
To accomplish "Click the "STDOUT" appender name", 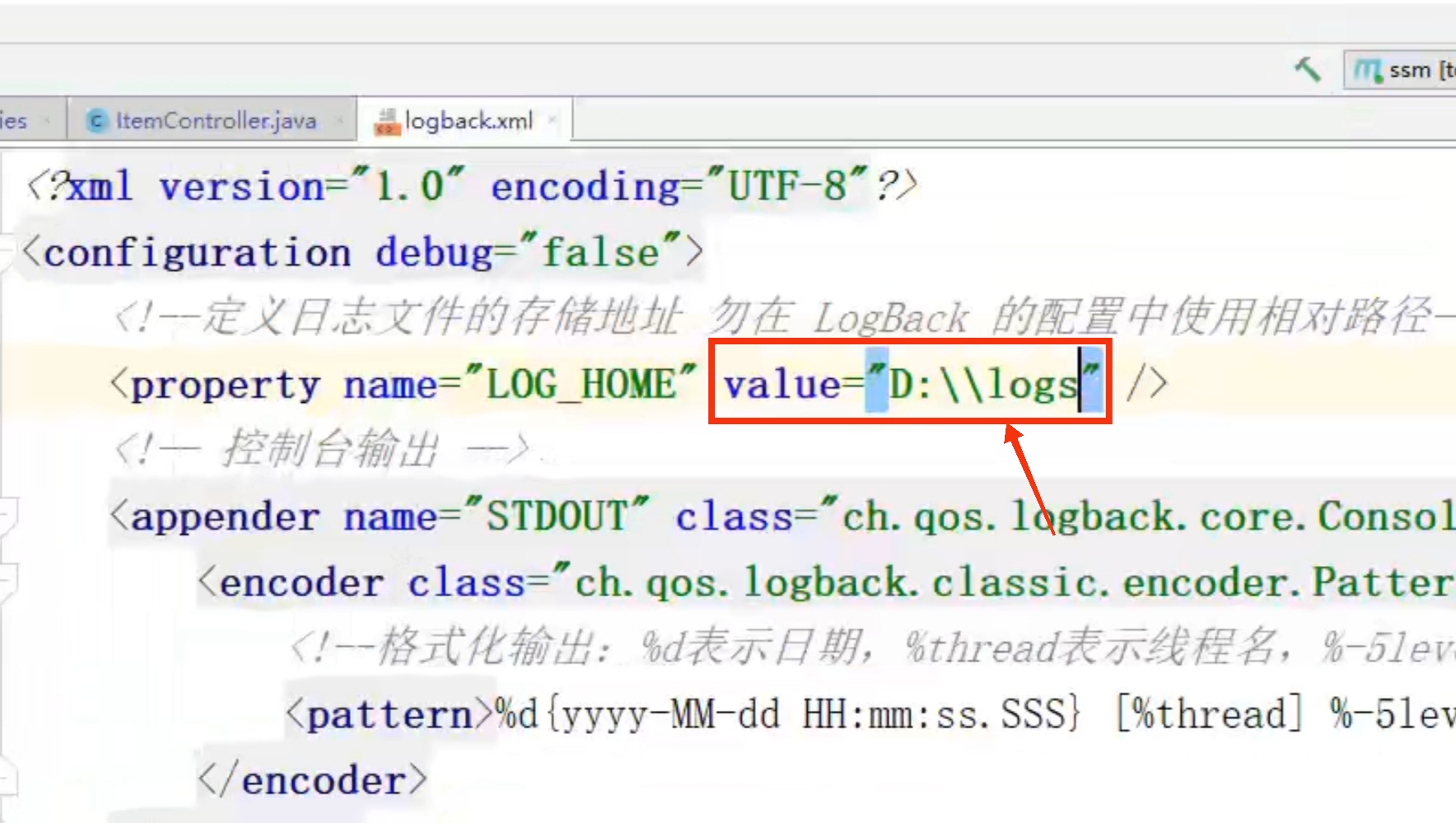I will 557,517.
